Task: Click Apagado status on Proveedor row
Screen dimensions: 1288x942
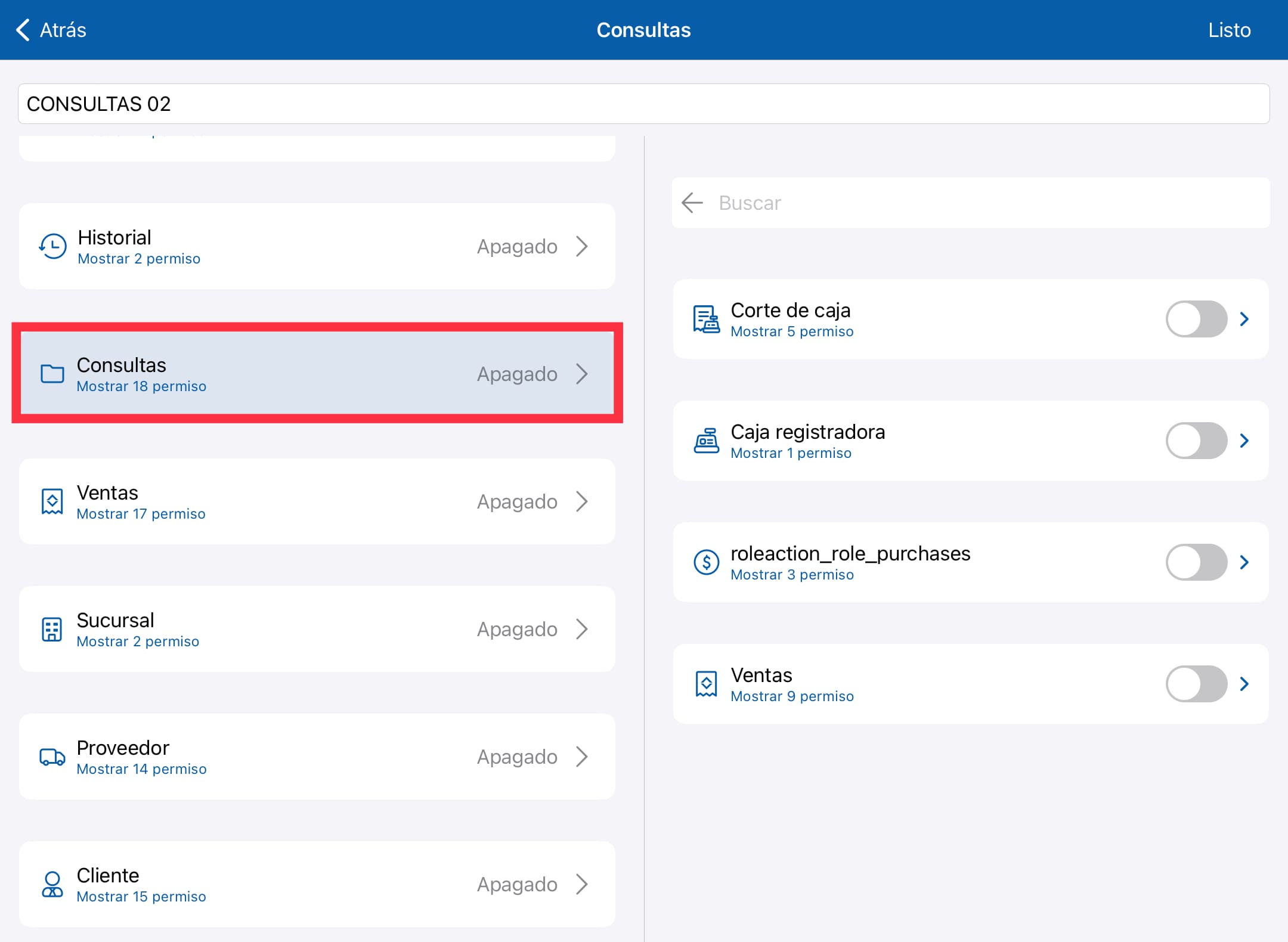Action: [517, 757]
